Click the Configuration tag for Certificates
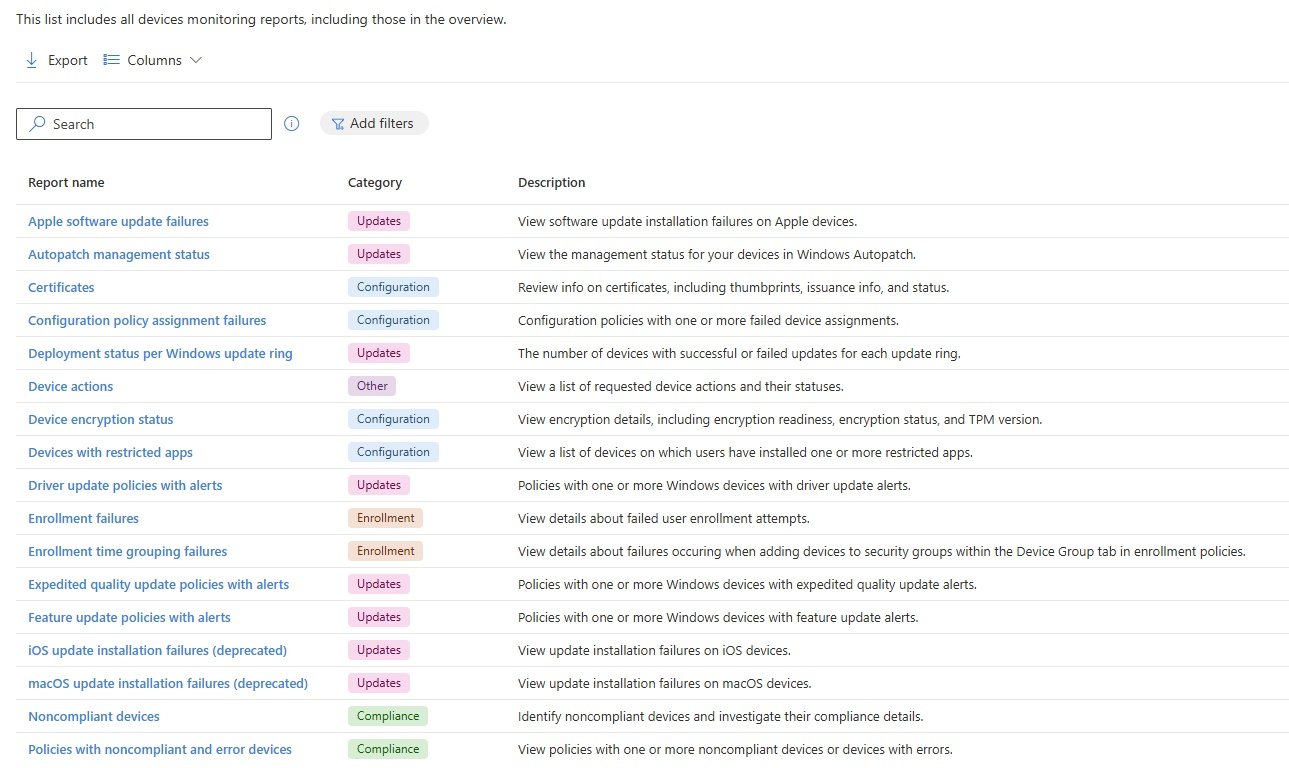The image size is (1289, 768). [x=393, y=287]
